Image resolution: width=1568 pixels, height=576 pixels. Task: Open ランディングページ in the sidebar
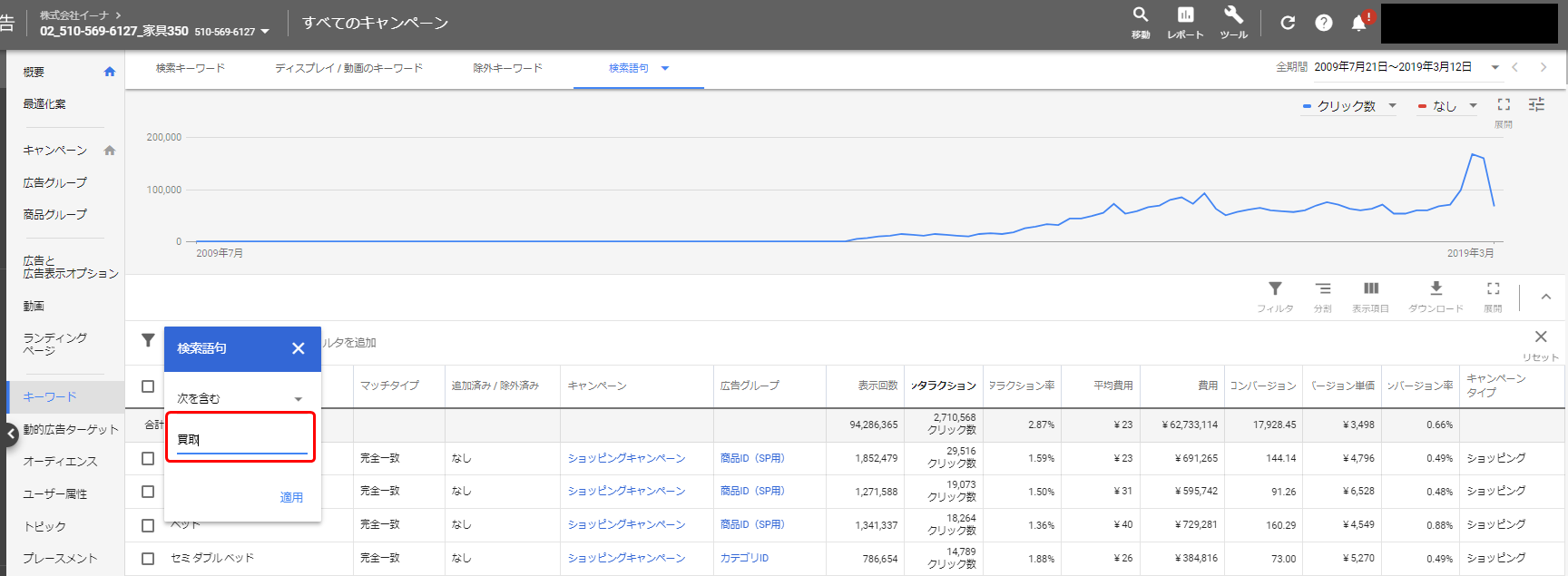[x=55, y=344]
